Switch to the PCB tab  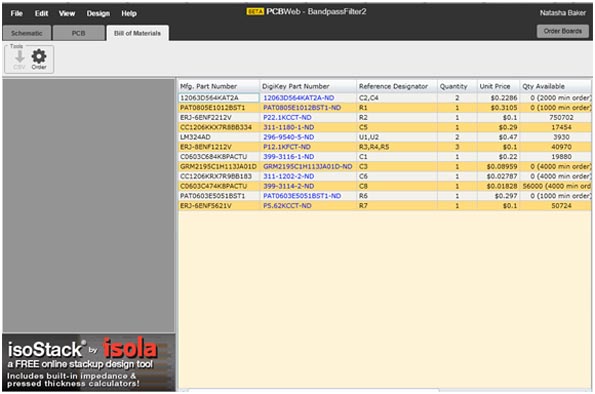pyautogui.click(x=79, y=33)
